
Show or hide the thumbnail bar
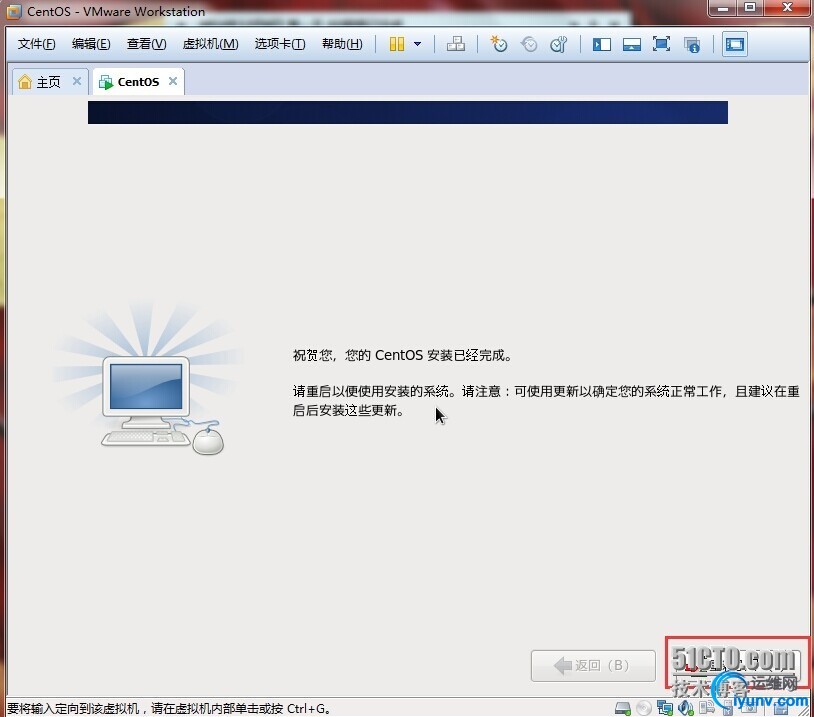(631, 44)
